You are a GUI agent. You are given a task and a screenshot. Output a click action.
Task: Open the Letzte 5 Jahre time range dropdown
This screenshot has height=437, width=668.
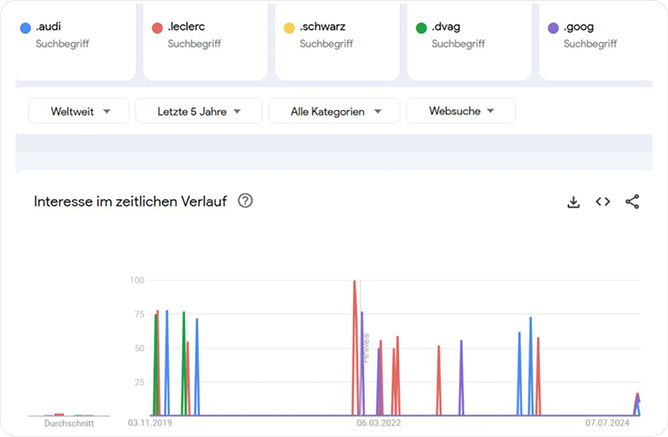[199, 111]
